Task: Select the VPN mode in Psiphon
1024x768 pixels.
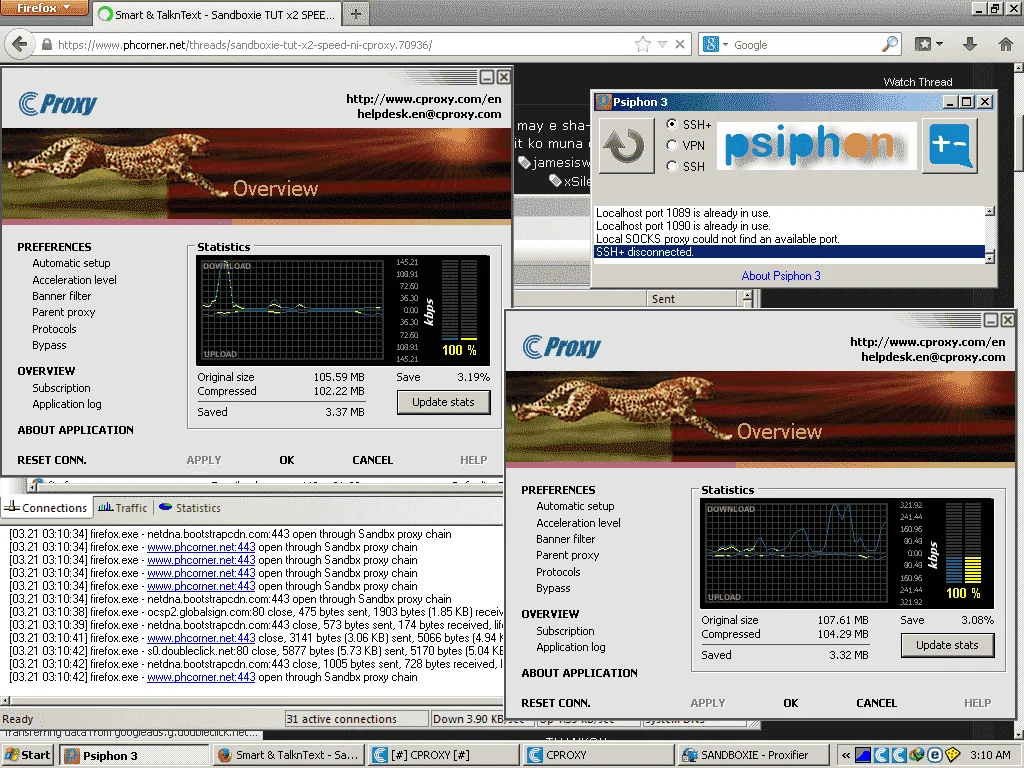Action: [671, 145]
